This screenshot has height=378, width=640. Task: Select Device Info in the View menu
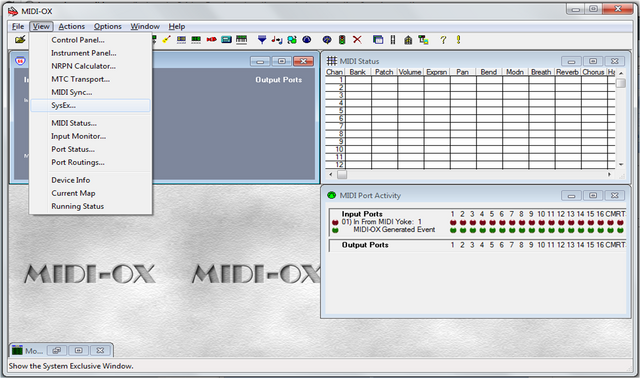pyautogui.click(x=90, y=180)
